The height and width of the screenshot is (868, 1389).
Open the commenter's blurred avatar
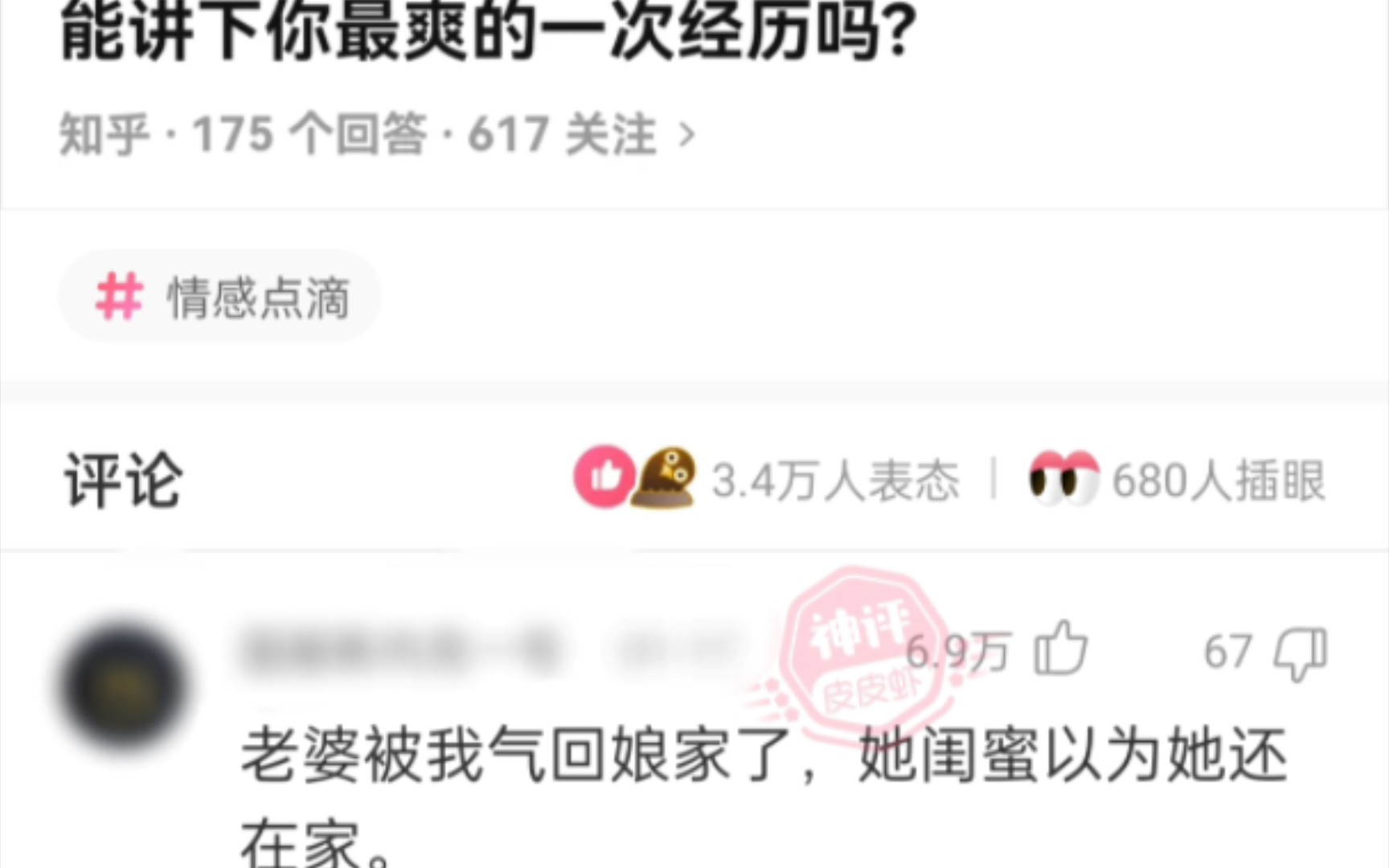pos(125,686)
